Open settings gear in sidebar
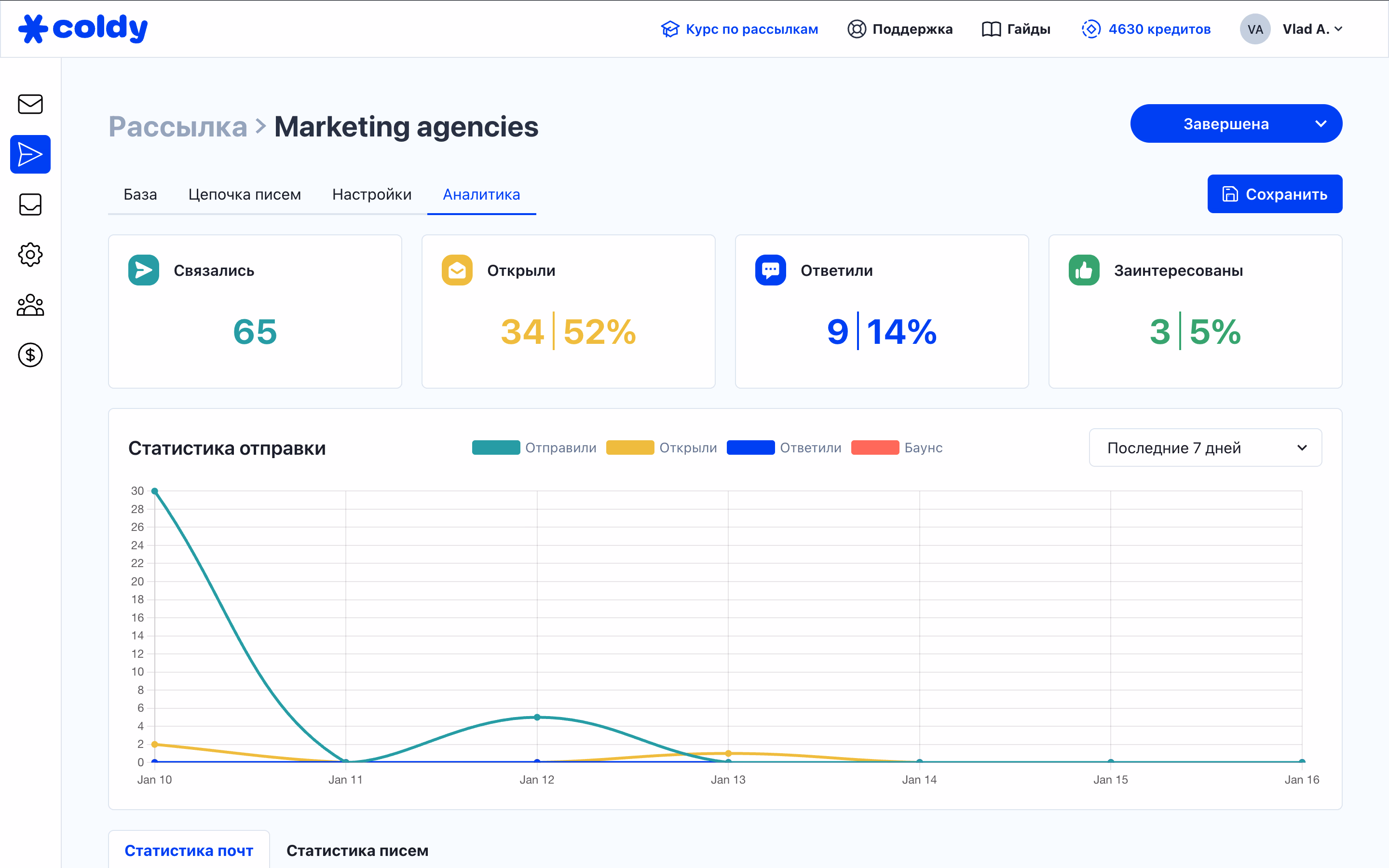This screenshot has width=1389, height=868. coord(30,254)
